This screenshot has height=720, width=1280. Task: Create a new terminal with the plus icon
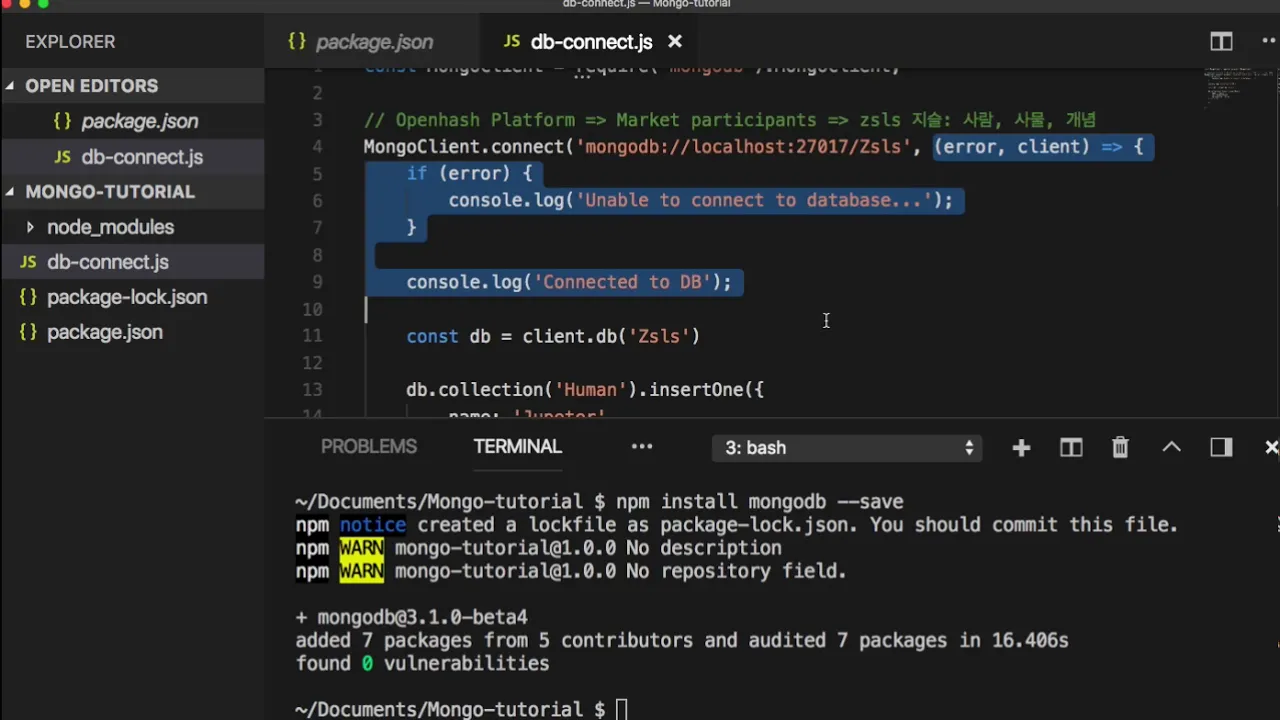pyautogui.click(x=1021, y=448)
